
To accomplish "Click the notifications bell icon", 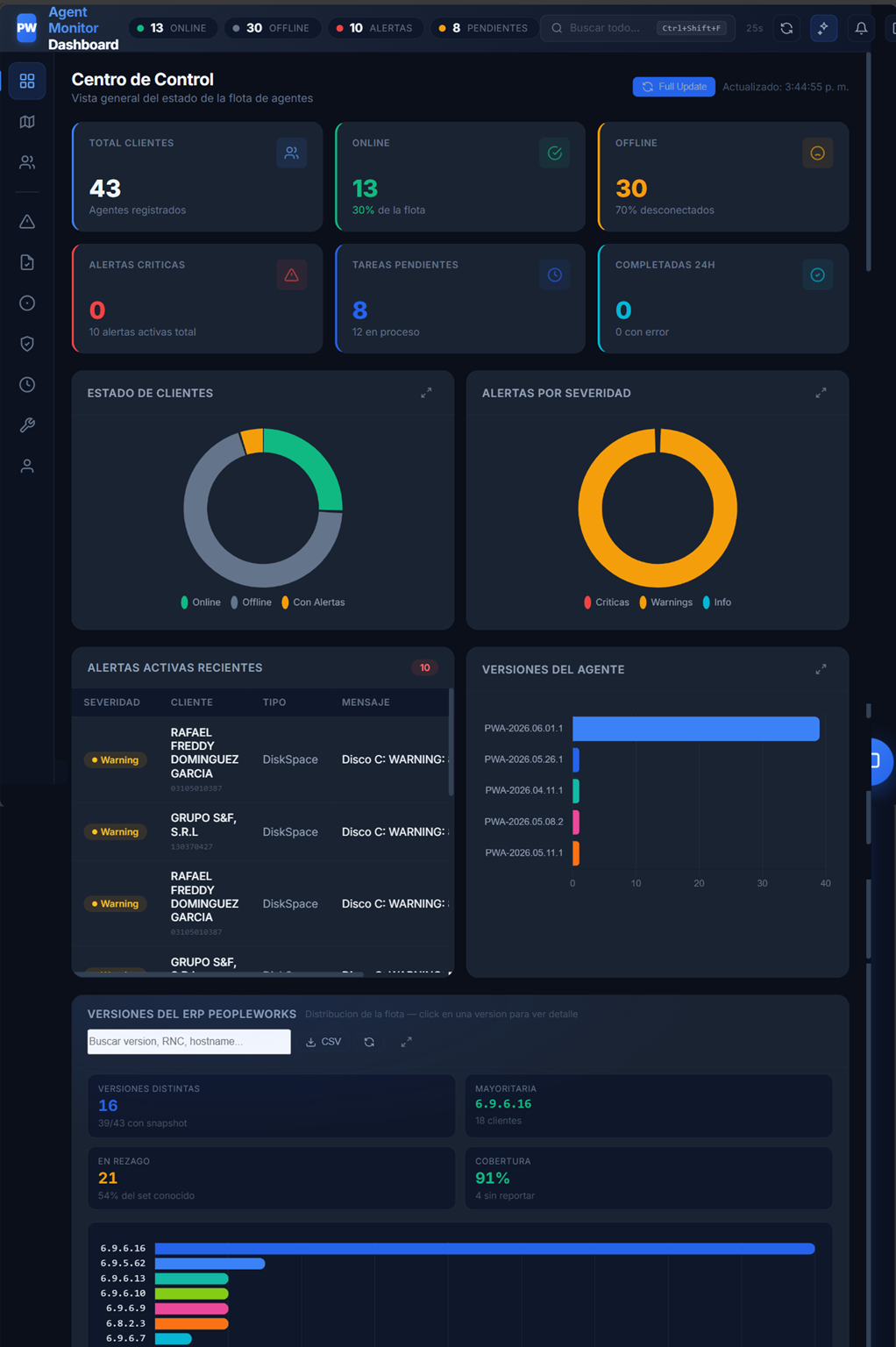I will click(x=861, y=28).
